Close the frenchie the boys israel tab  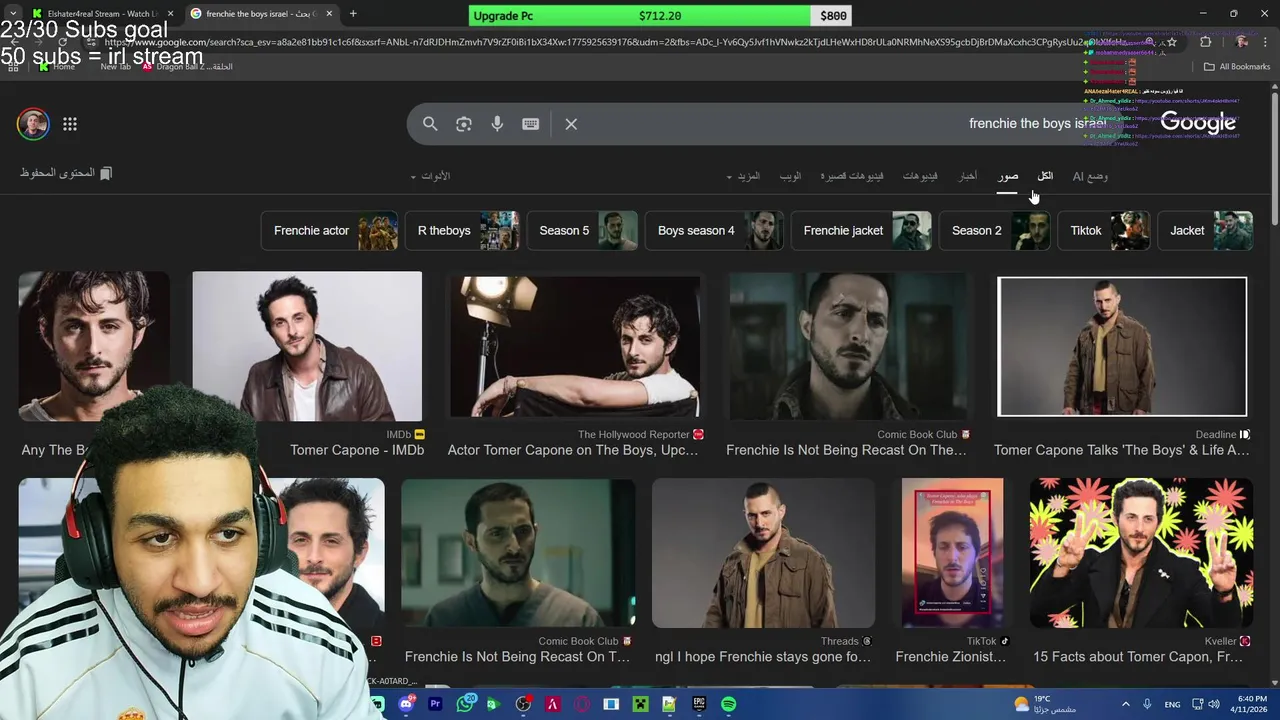[x=329, y=14]
